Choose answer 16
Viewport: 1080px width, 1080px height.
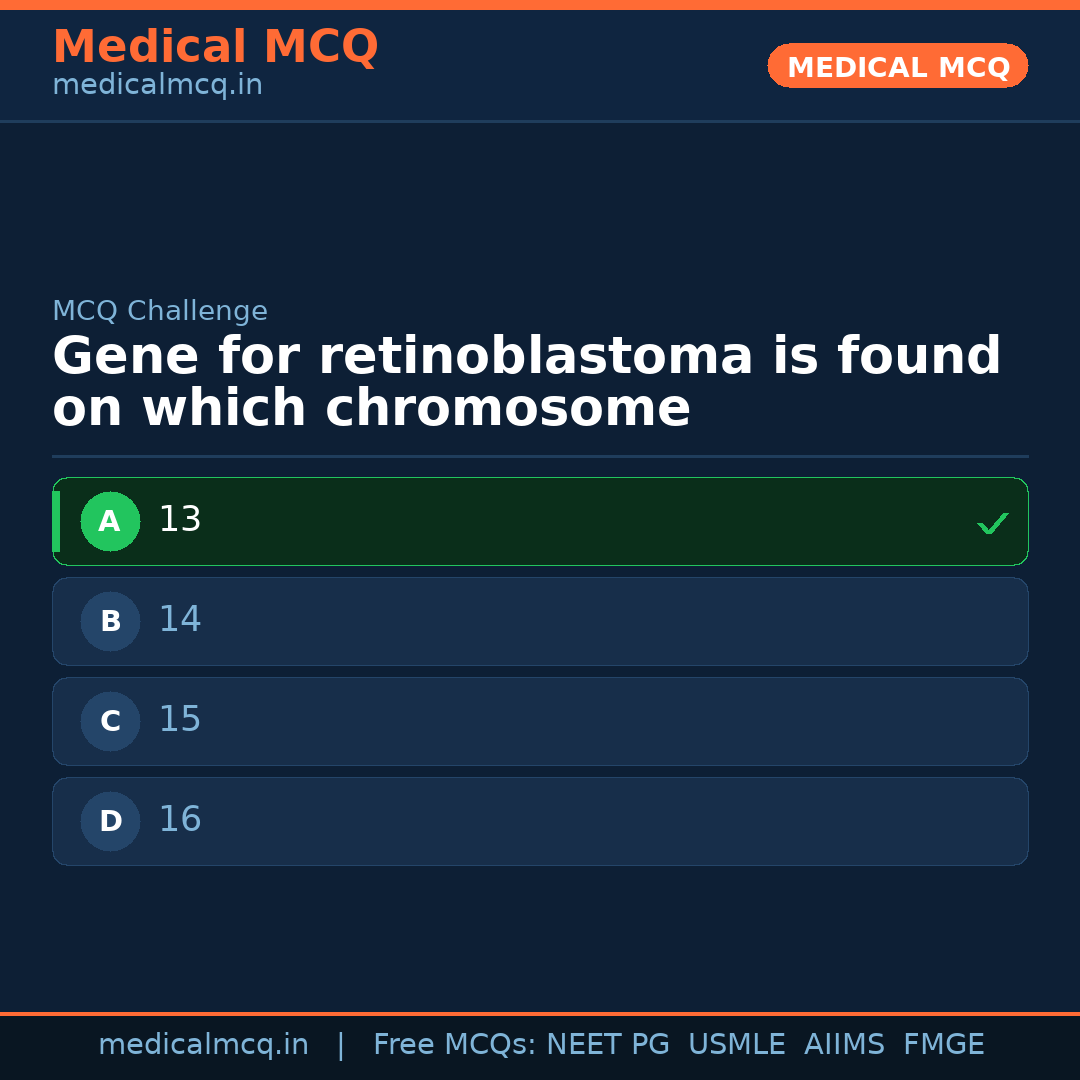click(x=180, y=820)
